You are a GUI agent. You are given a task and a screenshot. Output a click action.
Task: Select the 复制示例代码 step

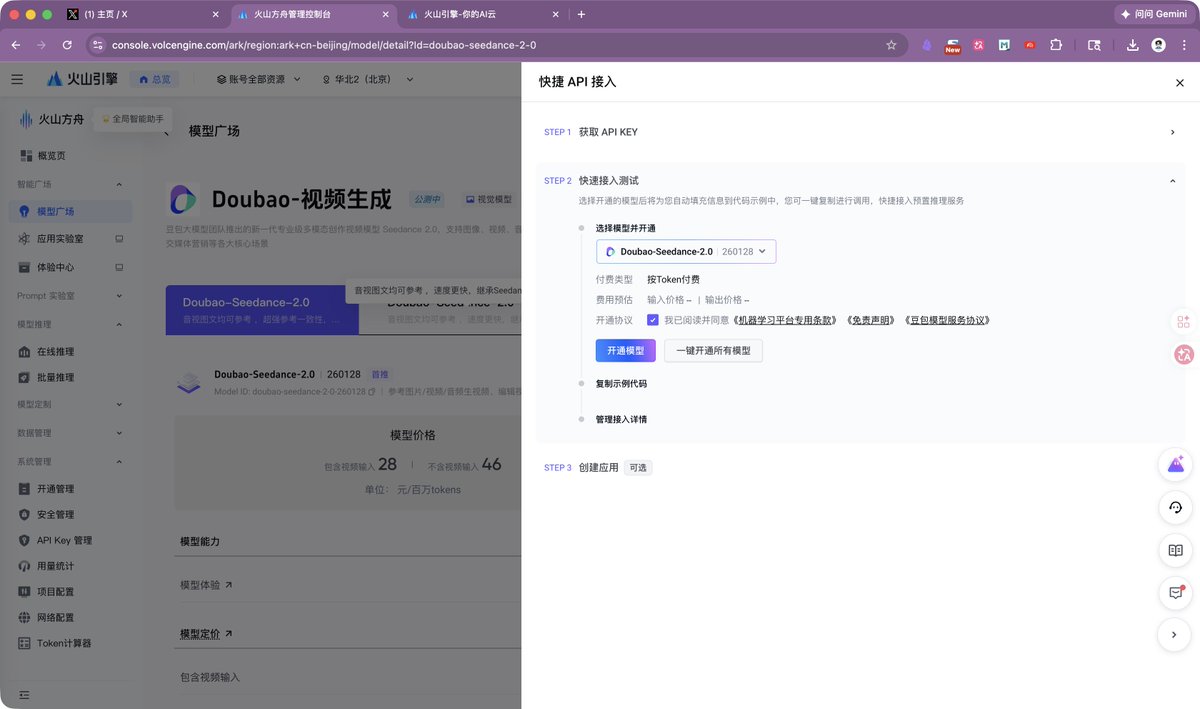click(621, 384)
